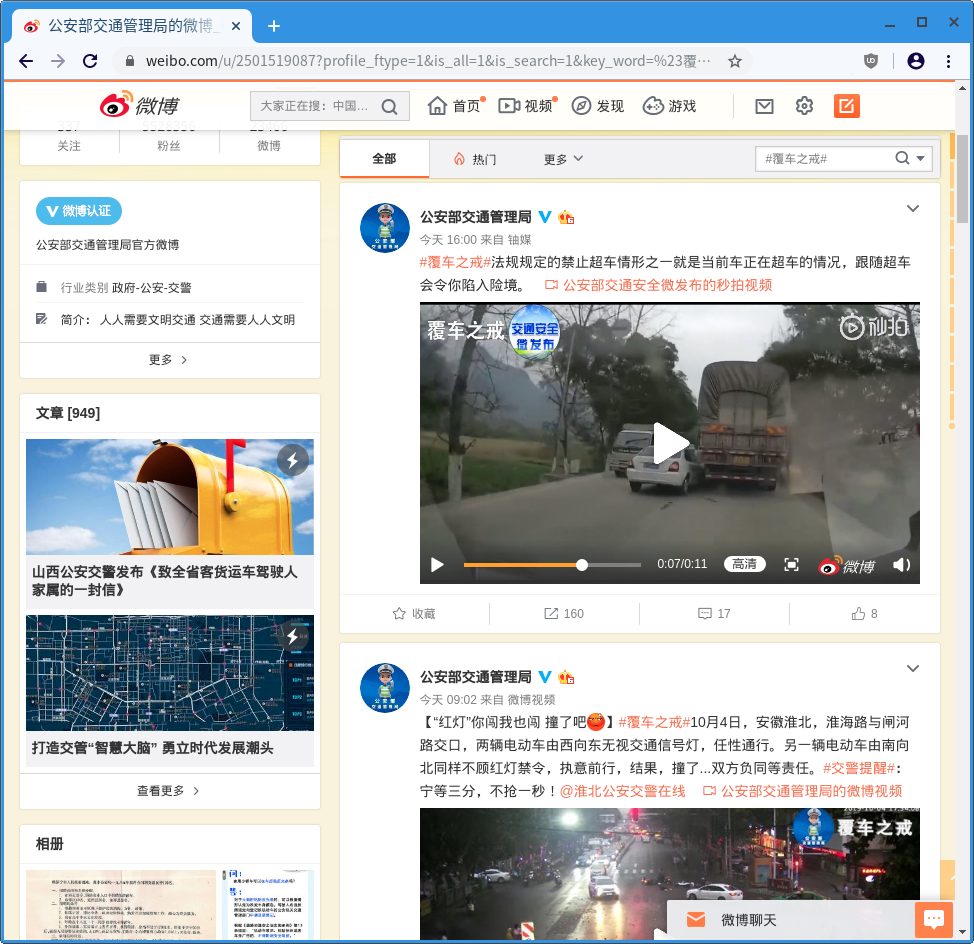Click the 高清 quality toggle on the video
The height and width of the screenshot is (944, 974).
tap(745, 564)
